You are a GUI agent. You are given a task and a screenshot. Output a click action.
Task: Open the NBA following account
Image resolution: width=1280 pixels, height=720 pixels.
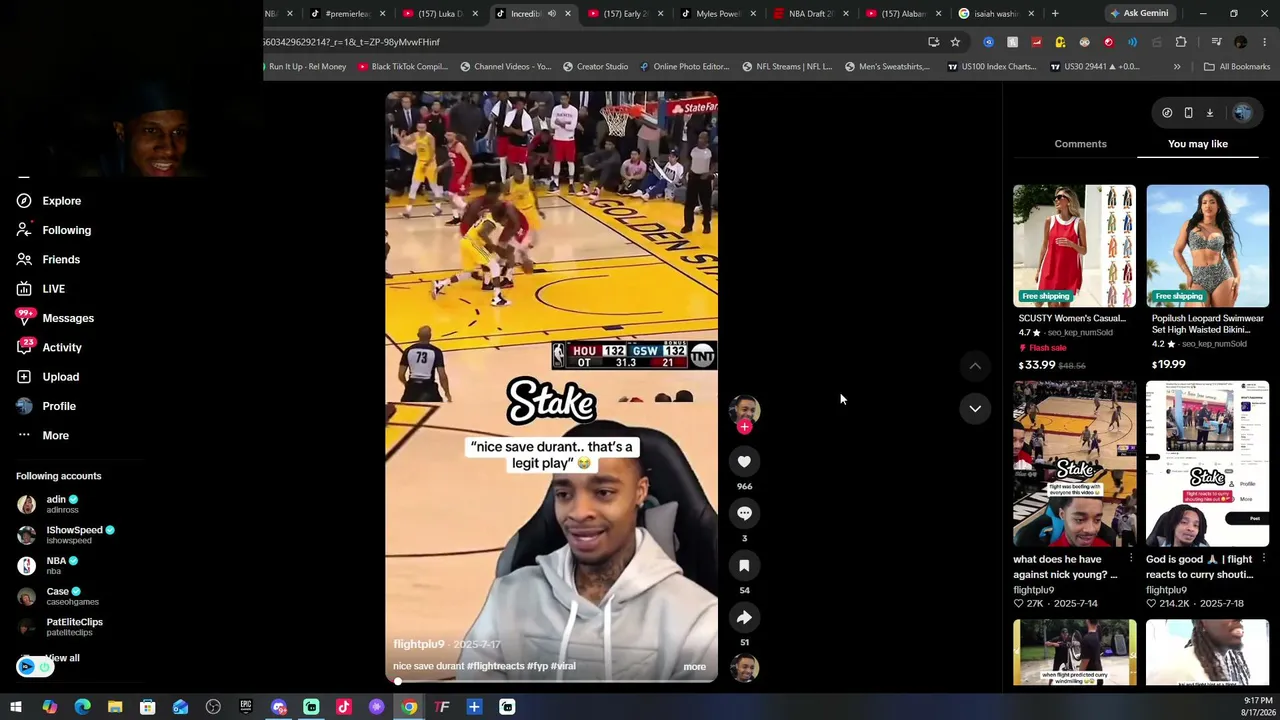coord(49,565)
